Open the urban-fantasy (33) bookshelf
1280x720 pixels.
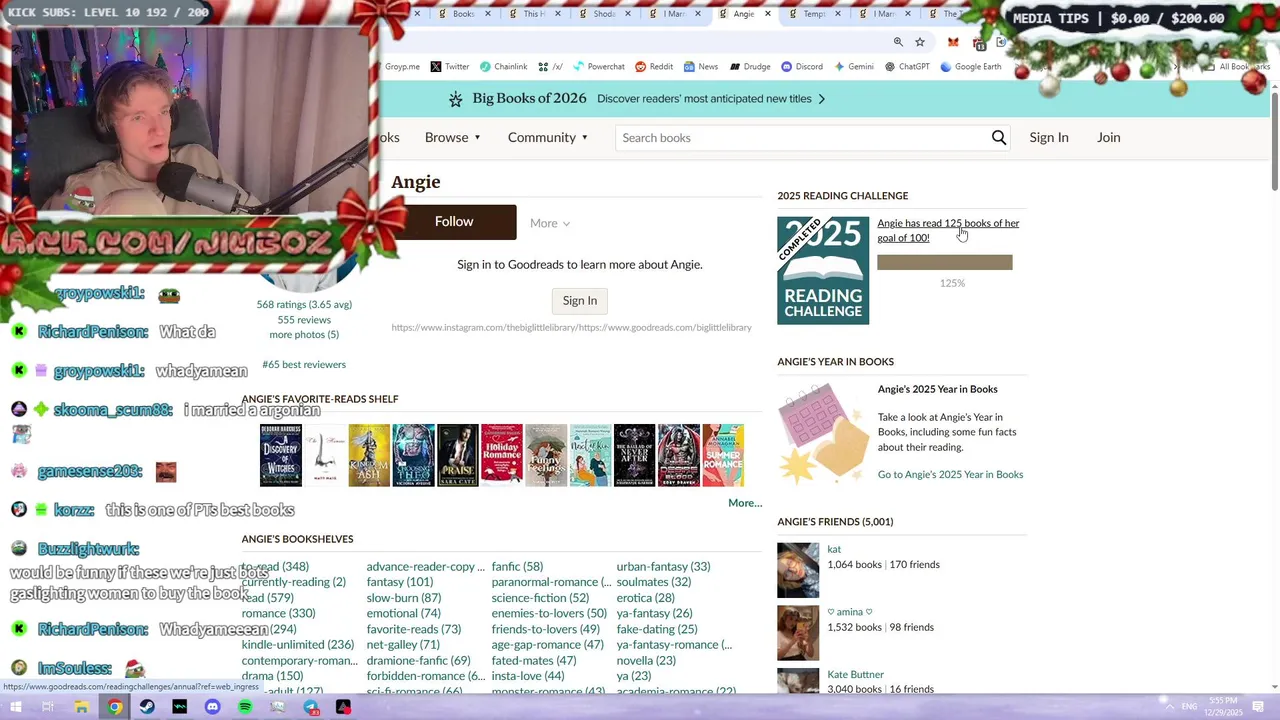click(663, 567)
